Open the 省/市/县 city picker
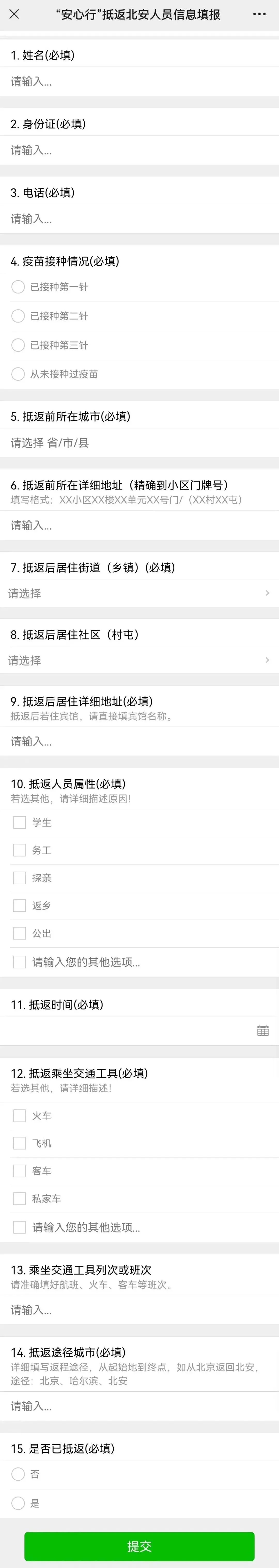 pos(139,443)
